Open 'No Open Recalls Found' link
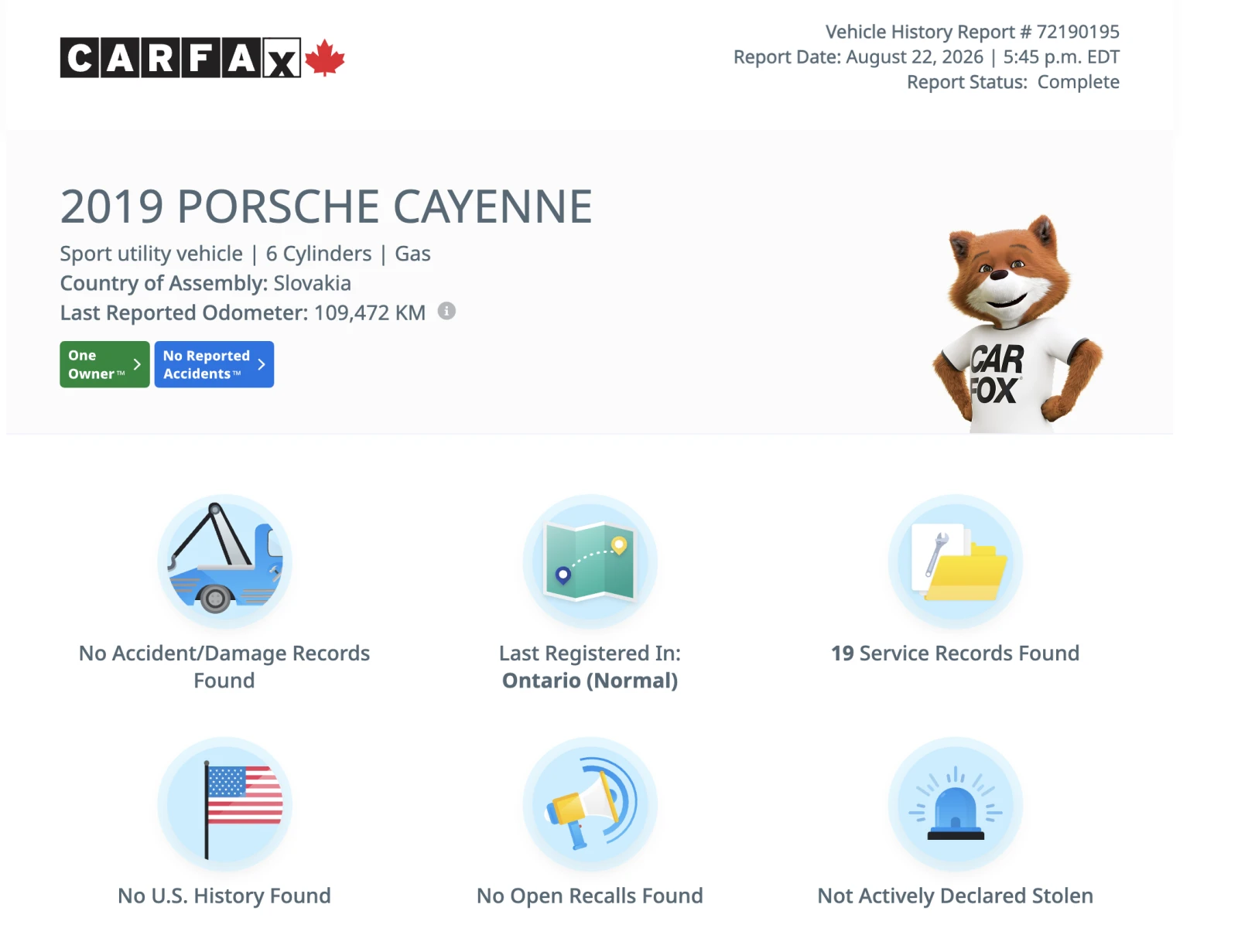The image size is (1238, 952). coord(590,896)
